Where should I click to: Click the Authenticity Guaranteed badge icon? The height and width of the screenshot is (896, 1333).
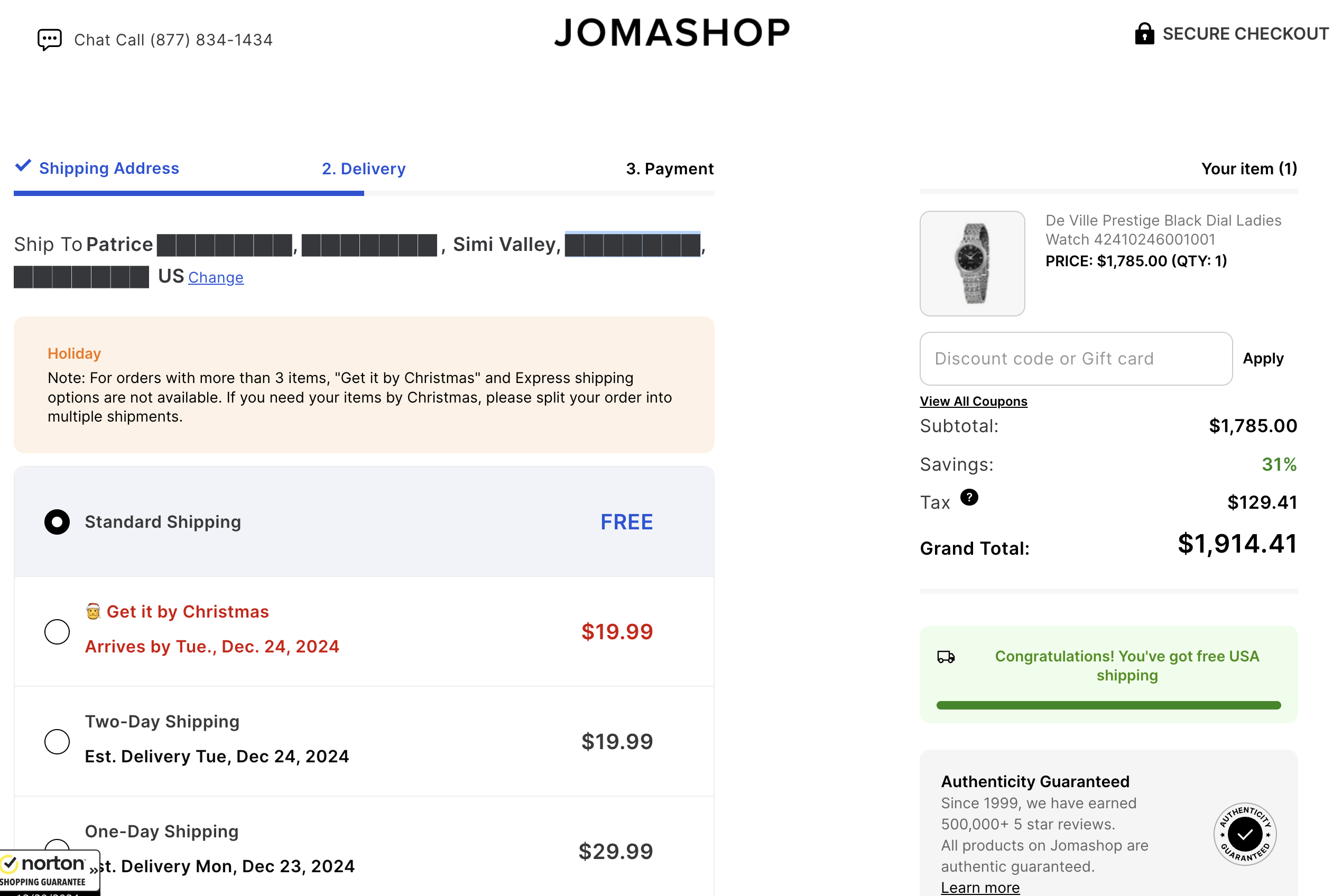coord(1244,834)
